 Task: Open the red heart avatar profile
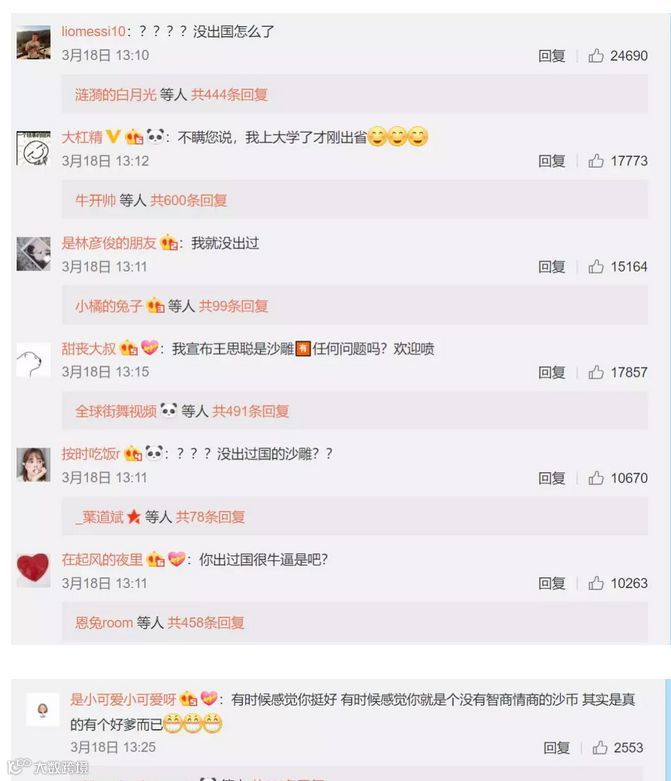pyautogui.click(x=33, y=568)
